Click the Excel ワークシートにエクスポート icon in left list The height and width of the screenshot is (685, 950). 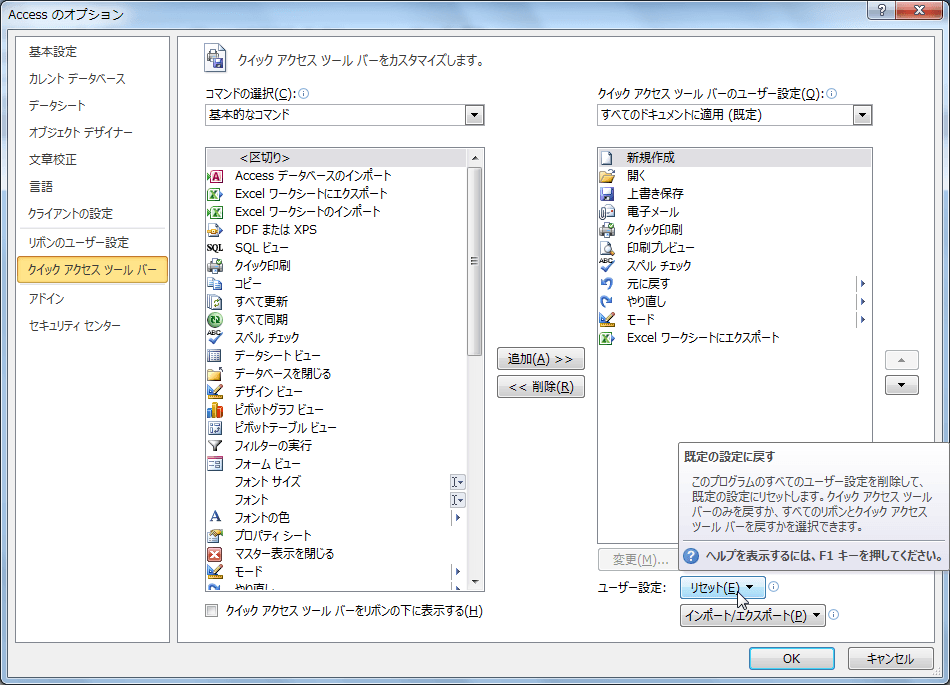pos(215,194)
